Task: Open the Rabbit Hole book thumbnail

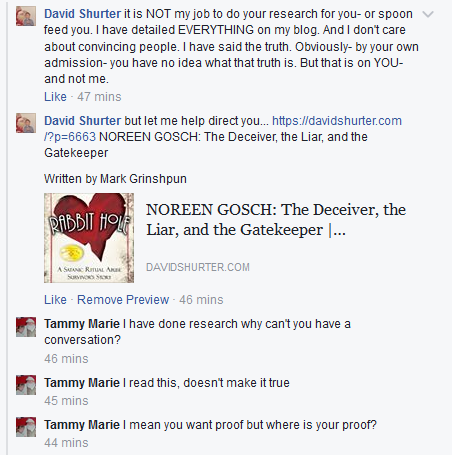Action: [x=89, y=238]
